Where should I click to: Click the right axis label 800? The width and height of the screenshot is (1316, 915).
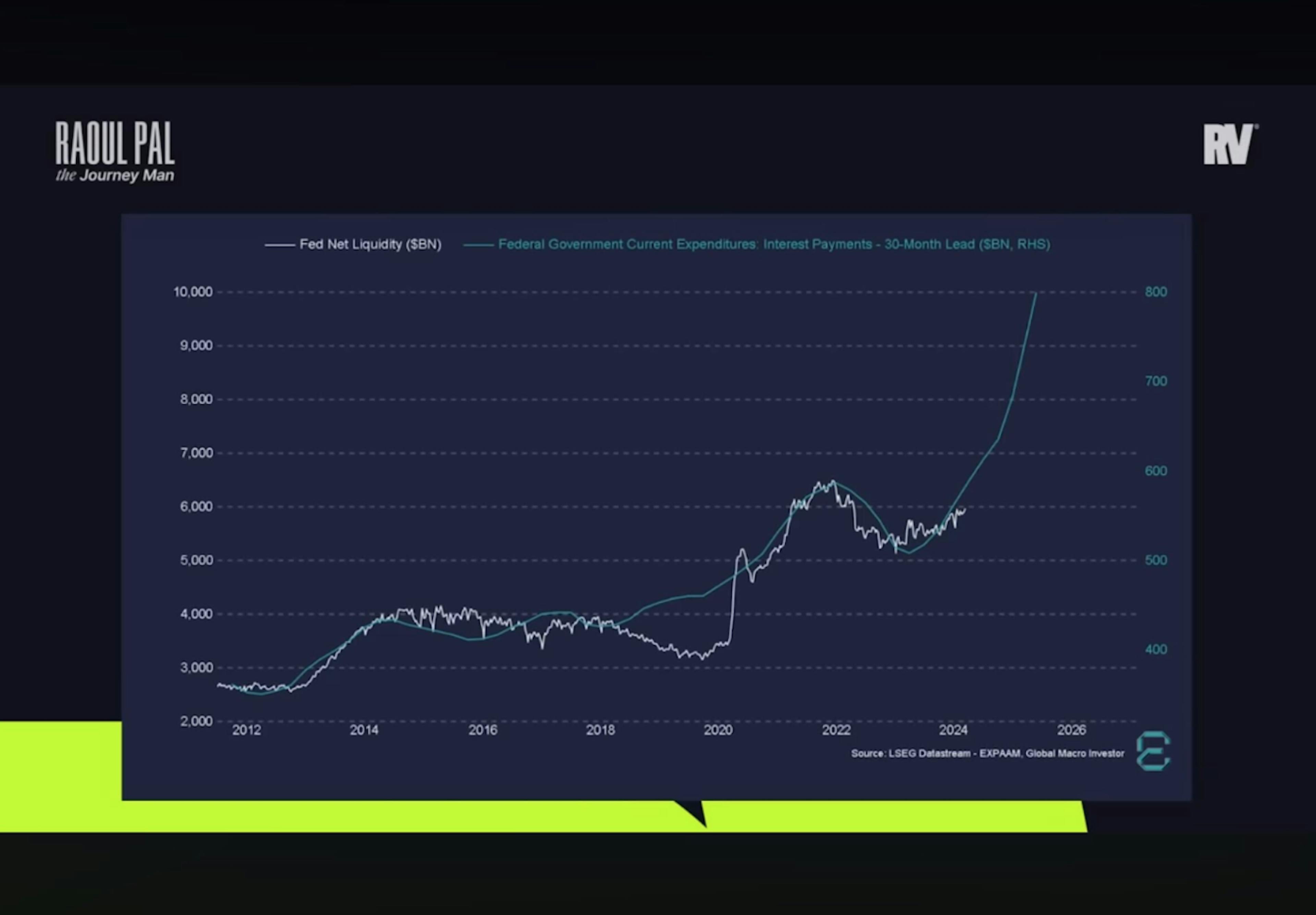click(x=1156, y=292)
